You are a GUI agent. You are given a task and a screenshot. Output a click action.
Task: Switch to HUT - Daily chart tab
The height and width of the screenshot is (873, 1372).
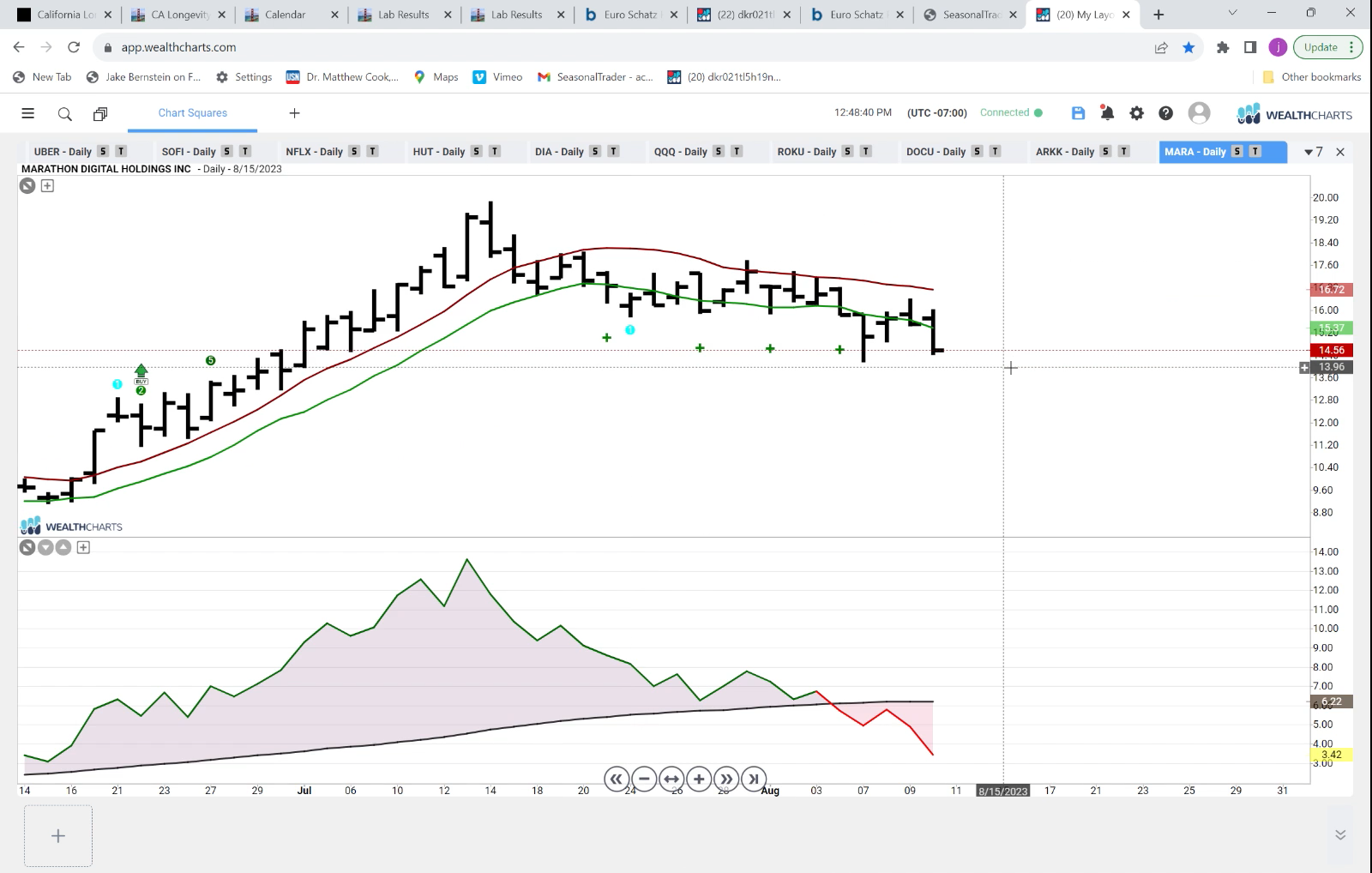tap(438, 152)
